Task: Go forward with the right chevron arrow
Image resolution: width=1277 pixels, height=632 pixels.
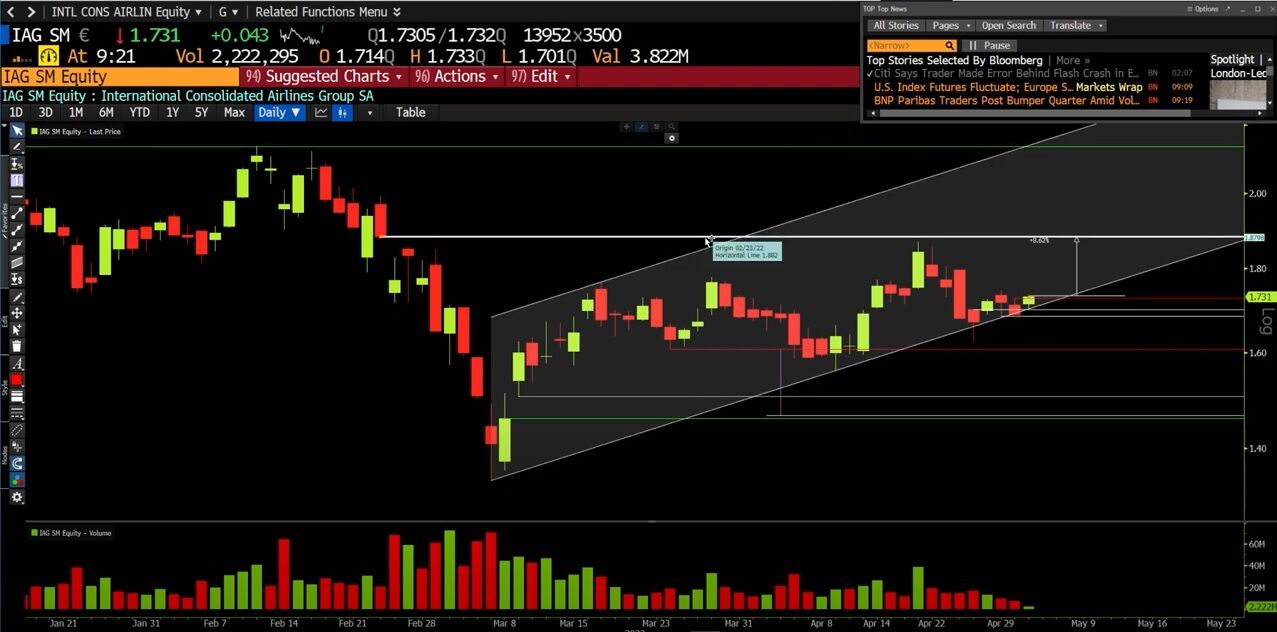Action: click(31, 12)
